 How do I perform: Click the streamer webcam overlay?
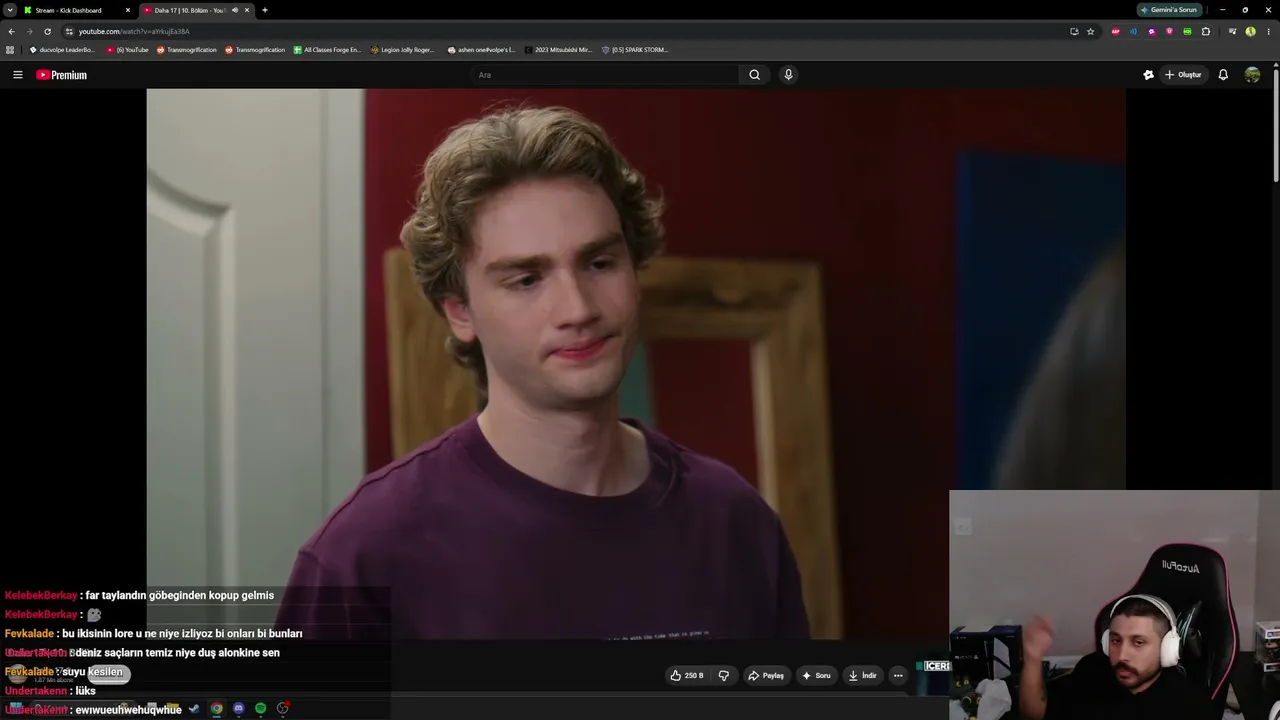pyautogui.click(x=1114, y=605)
